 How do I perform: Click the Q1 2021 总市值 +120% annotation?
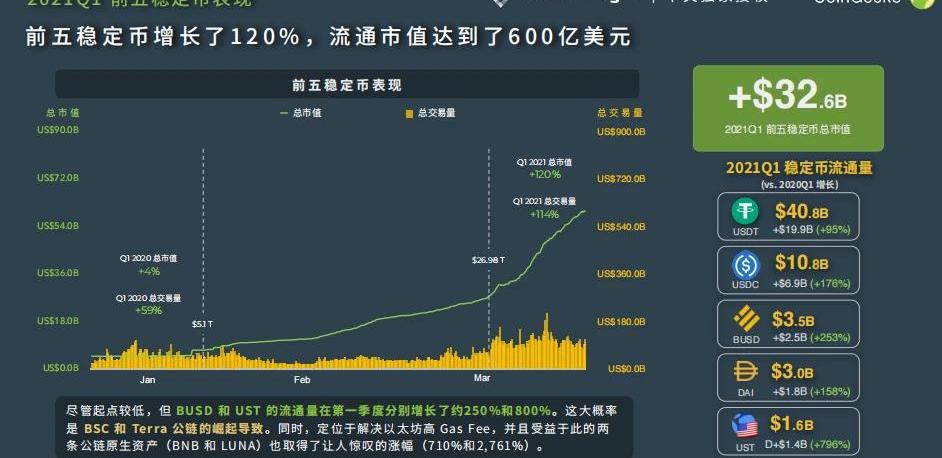tap(544, 168)
